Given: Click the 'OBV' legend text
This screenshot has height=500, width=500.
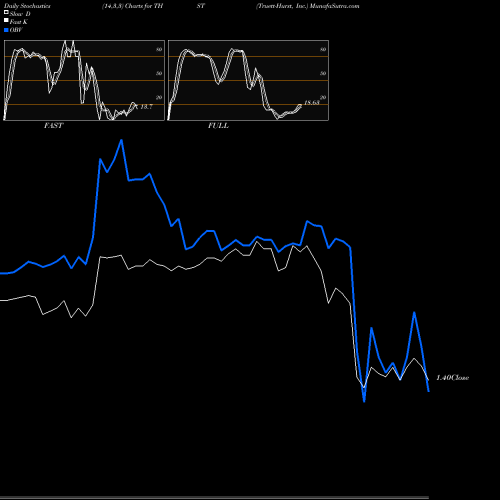Looking at the screenshot, I should point(16,30).
